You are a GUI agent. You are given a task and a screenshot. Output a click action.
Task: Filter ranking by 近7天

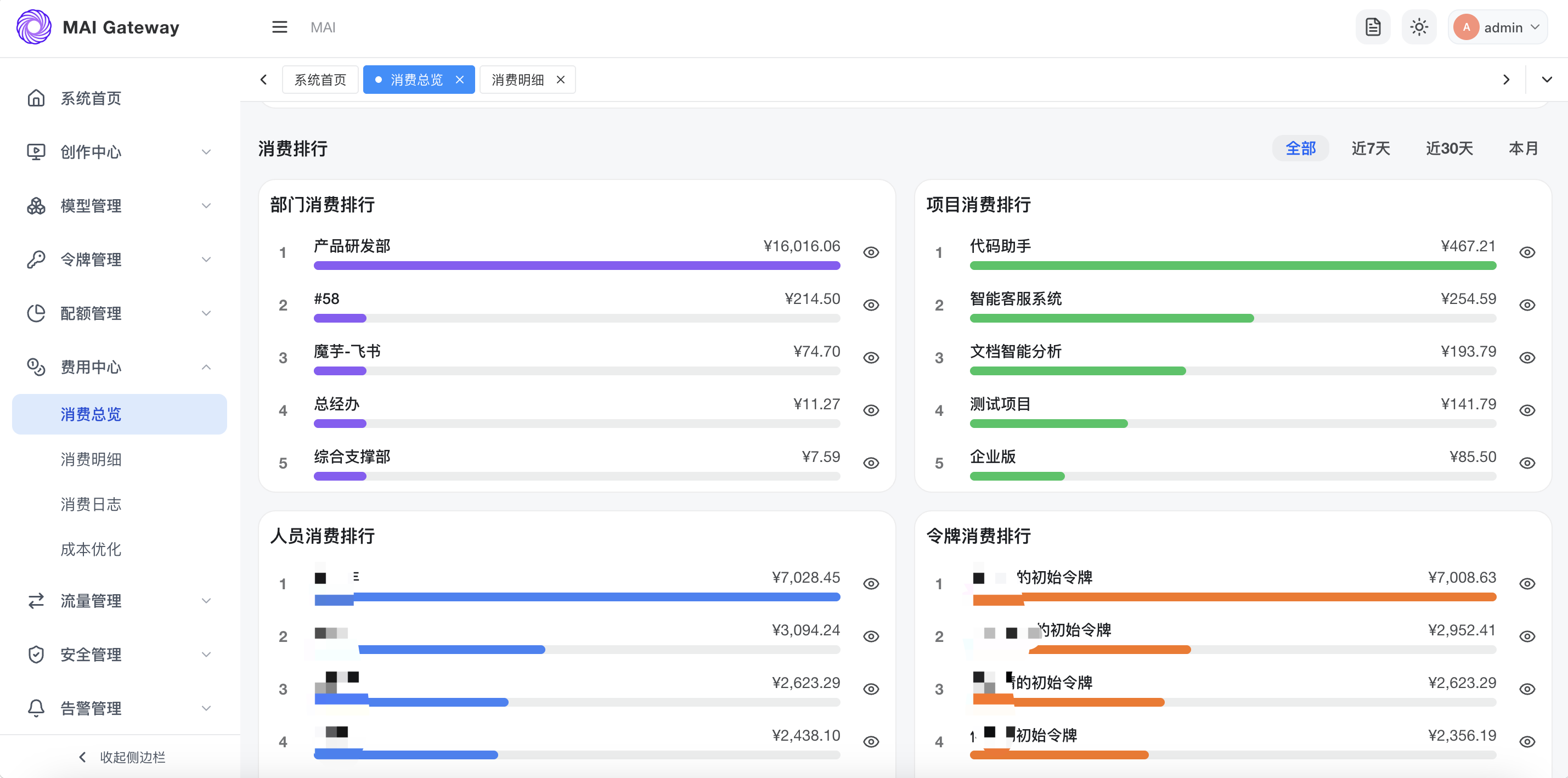1370,149
